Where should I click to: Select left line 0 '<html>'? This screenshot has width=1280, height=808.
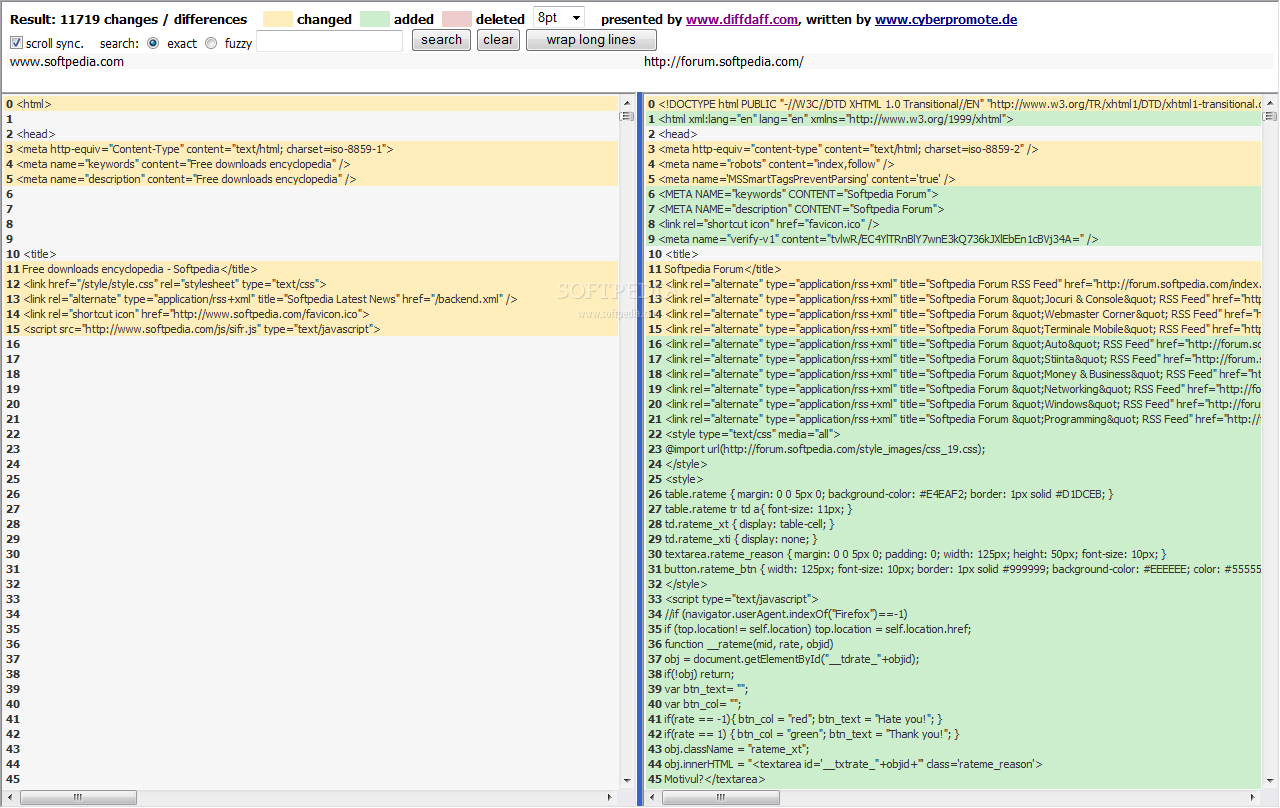(310, 104)
